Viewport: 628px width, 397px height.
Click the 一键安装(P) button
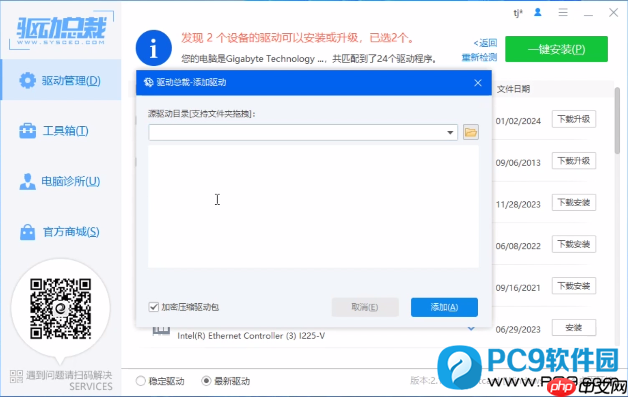[x=556, y=49]
